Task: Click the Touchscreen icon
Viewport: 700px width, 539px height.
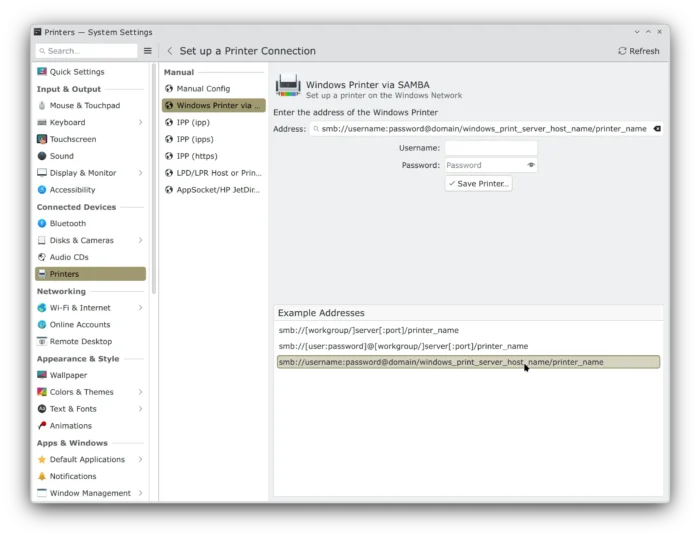Action: 42,139
